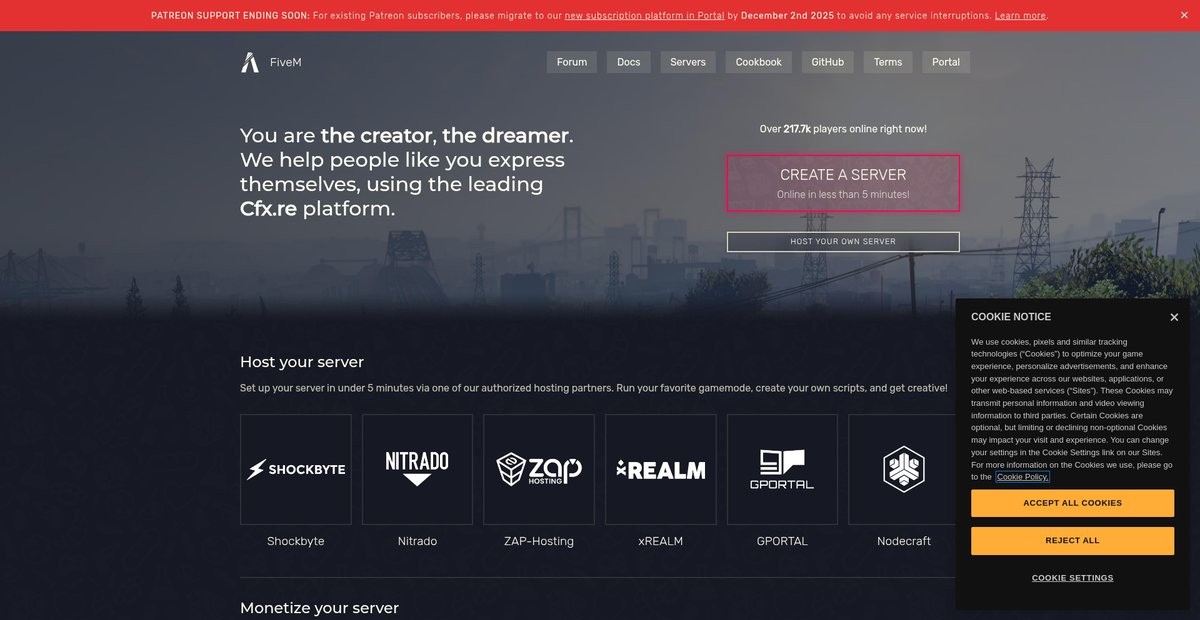Image resolution: width=1200 pixels, height=620 pixels.
Task: Click the Reject All cookies button
Action: pyautogui.click(x=1072, y=541)
